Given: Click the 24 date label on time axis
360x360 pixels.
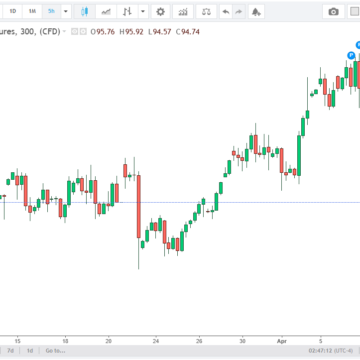Looking at the screenshot, I should click(156, 341).
